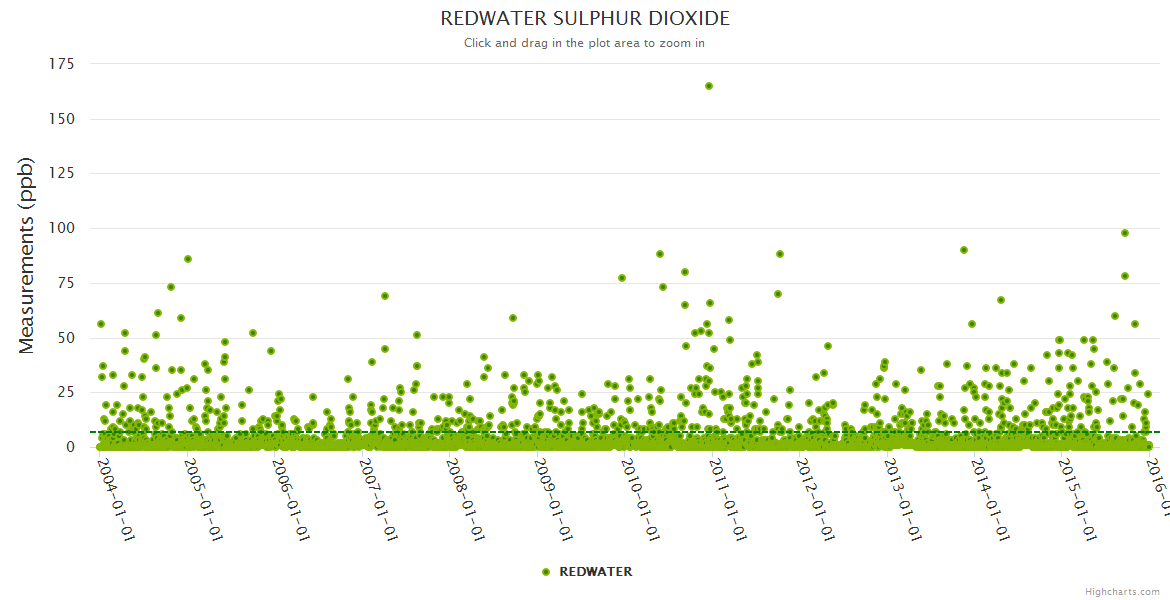
Task: Click the 100 y-axis tick label
Action: coord(61,228)
